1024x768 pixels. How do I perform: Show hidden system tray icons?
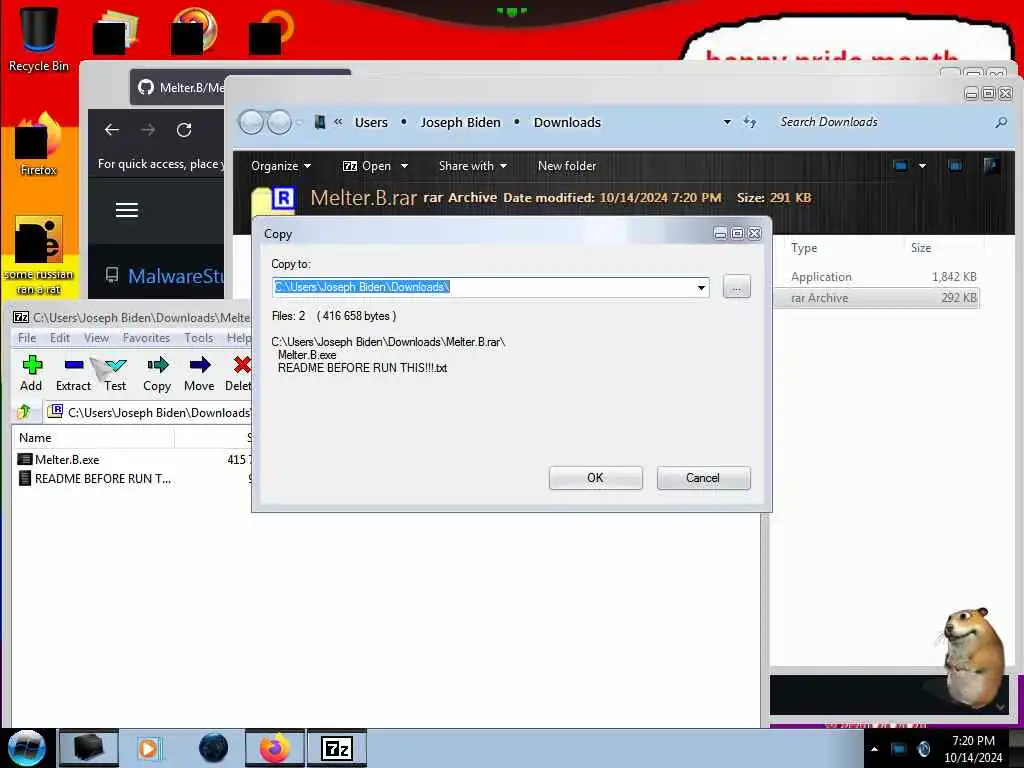tap(874, 749)
